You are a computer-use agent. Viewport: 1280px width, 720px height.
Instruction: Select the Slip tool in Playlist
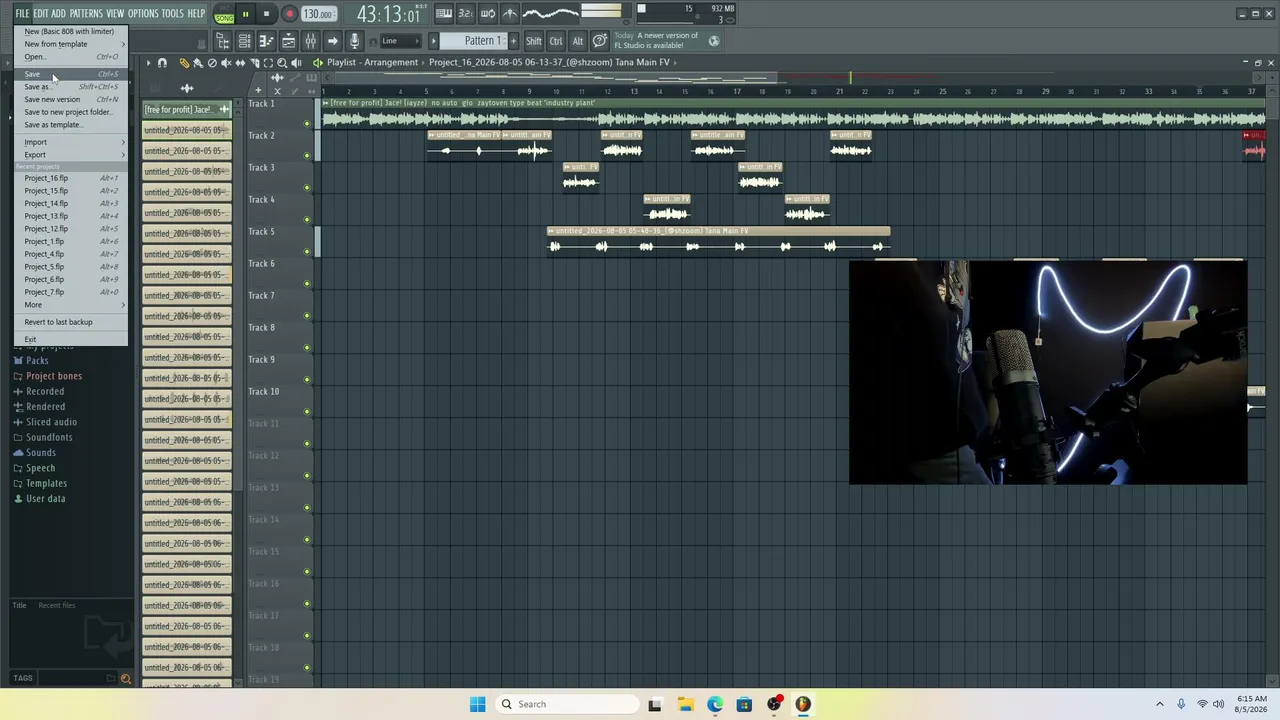240,62
